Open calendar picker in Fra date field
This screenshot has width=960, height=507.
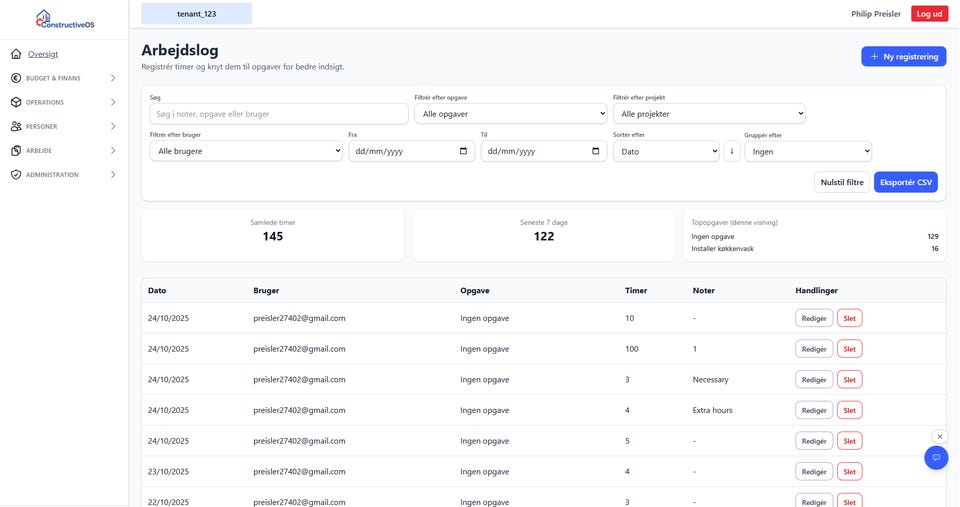(x=463, y=151)
